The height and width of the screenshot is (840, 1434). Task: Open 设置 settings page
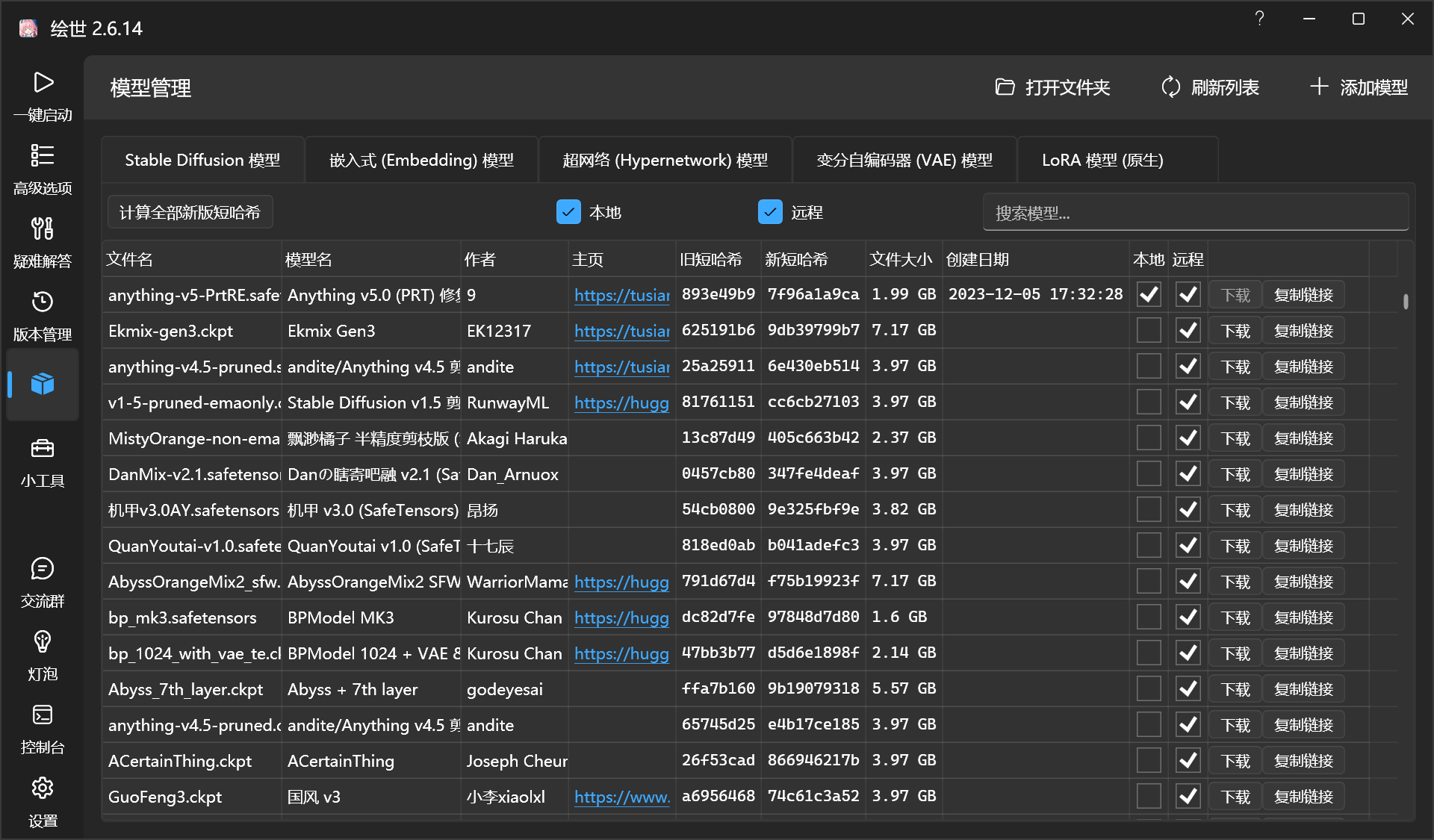[x=43, y=801]
